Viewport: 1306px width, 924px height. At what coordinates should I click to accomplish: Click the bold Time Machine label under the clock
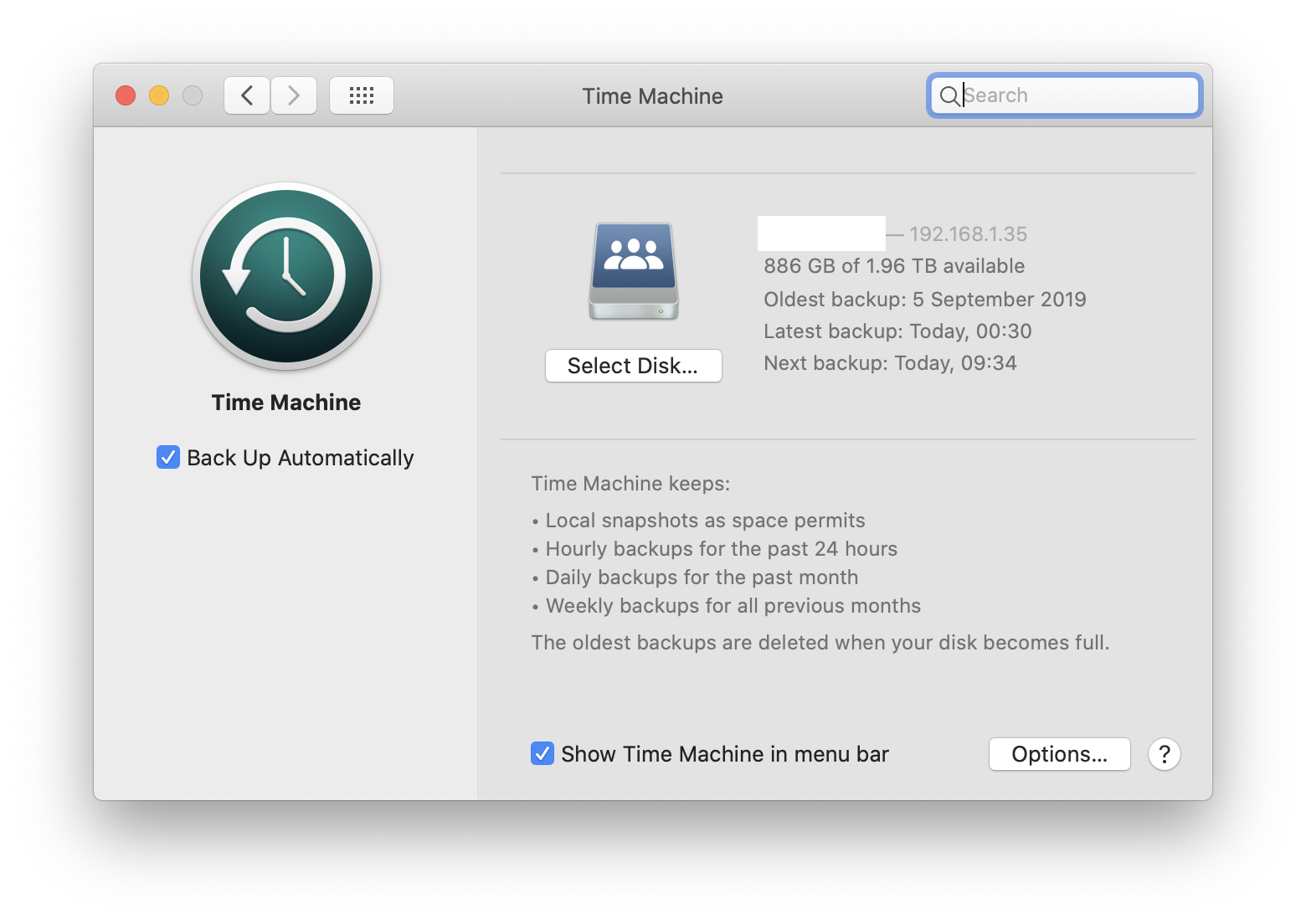(x=286, y=403)
